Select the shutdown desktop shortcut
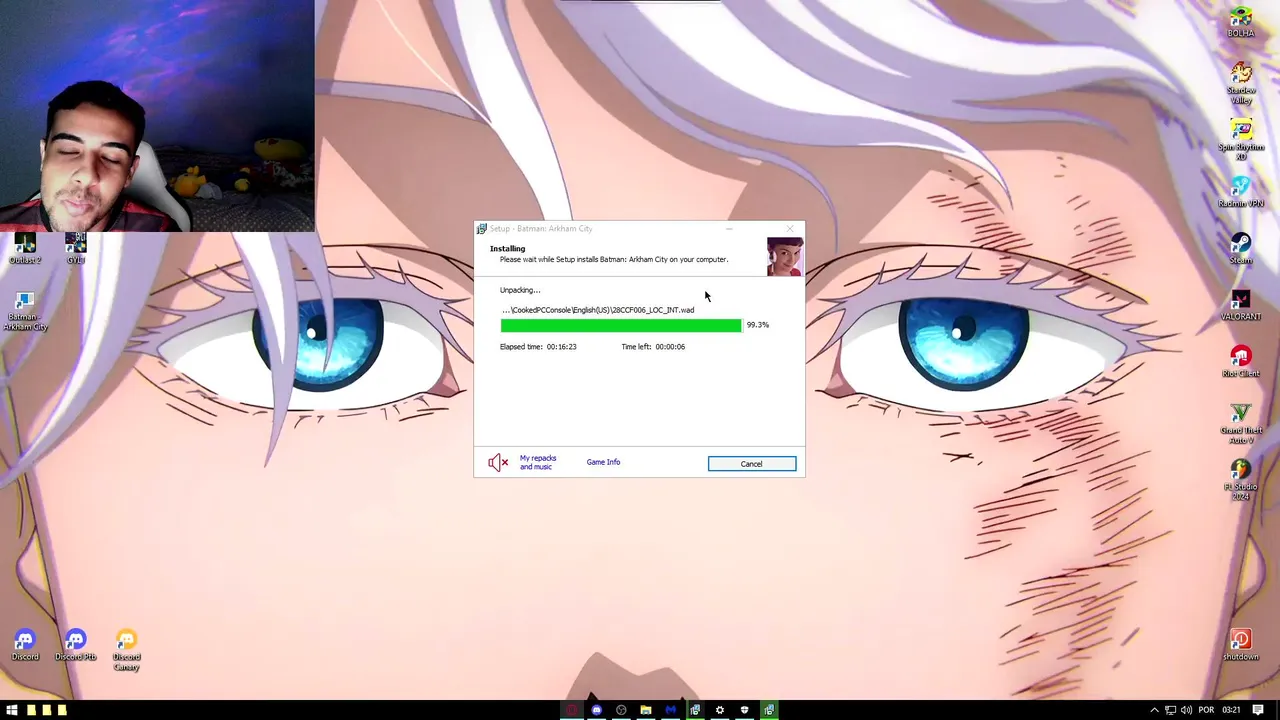 point(1241,644)
